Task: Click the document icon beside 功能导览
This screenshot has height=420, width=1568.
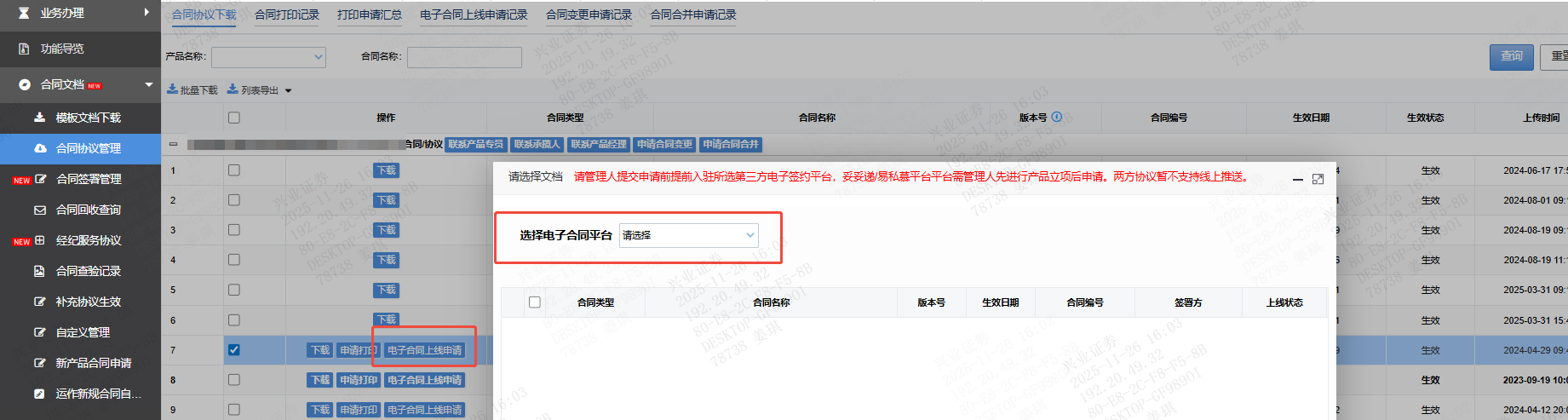Action: pos(24,49)
